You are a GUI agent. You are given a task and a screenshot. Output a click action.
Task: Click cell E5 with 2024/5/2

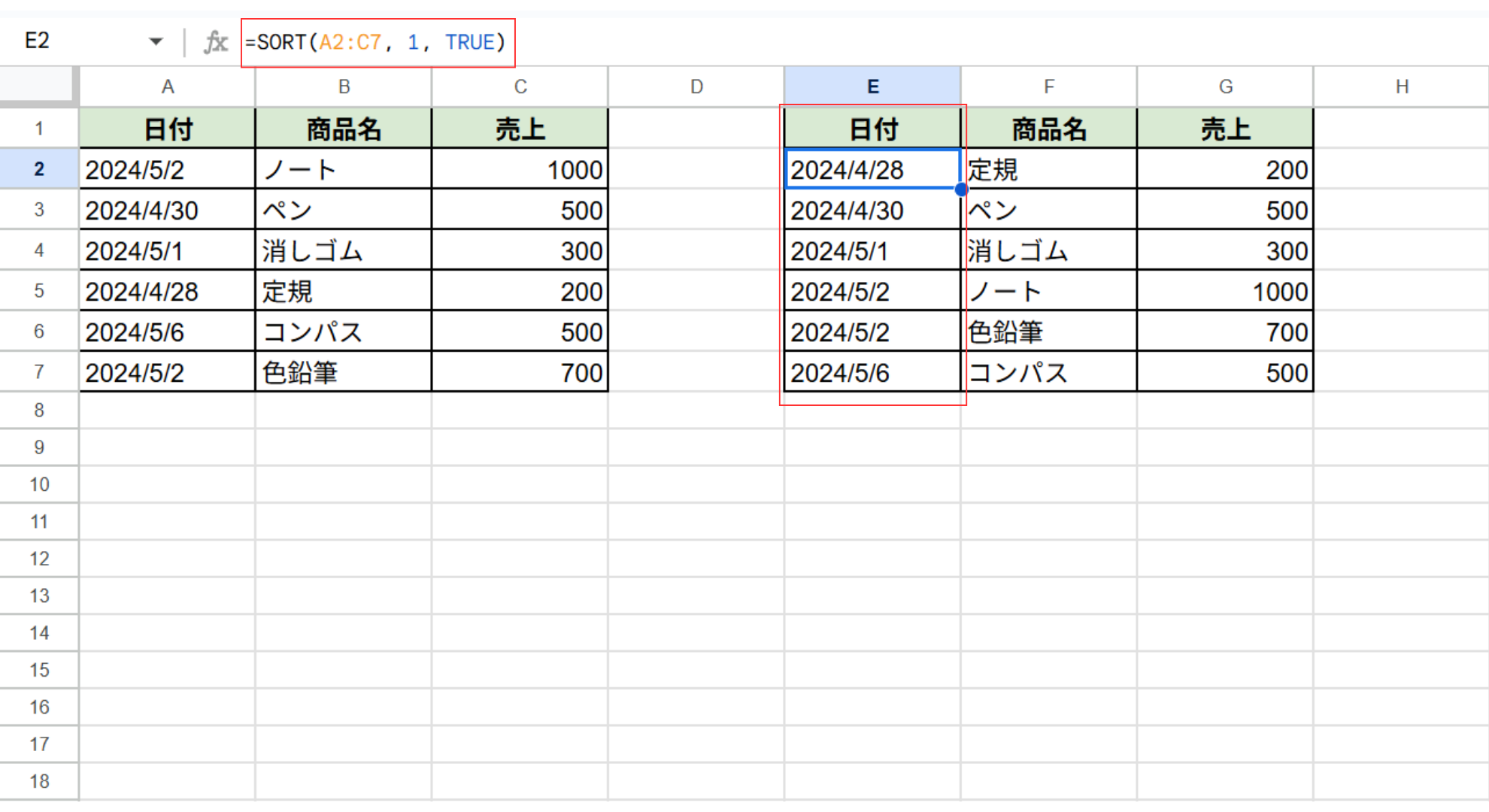(872, 291)
